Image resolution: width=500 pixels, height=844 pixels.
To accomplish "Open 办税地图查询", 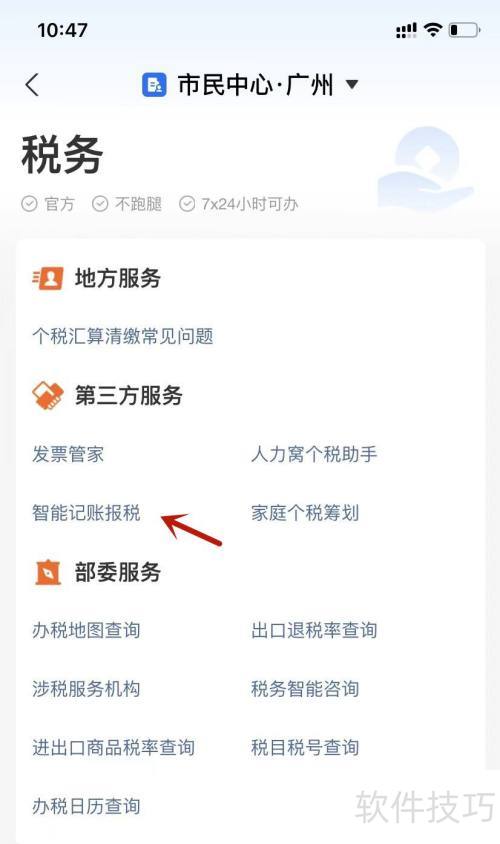I will [x=86, y=630].
